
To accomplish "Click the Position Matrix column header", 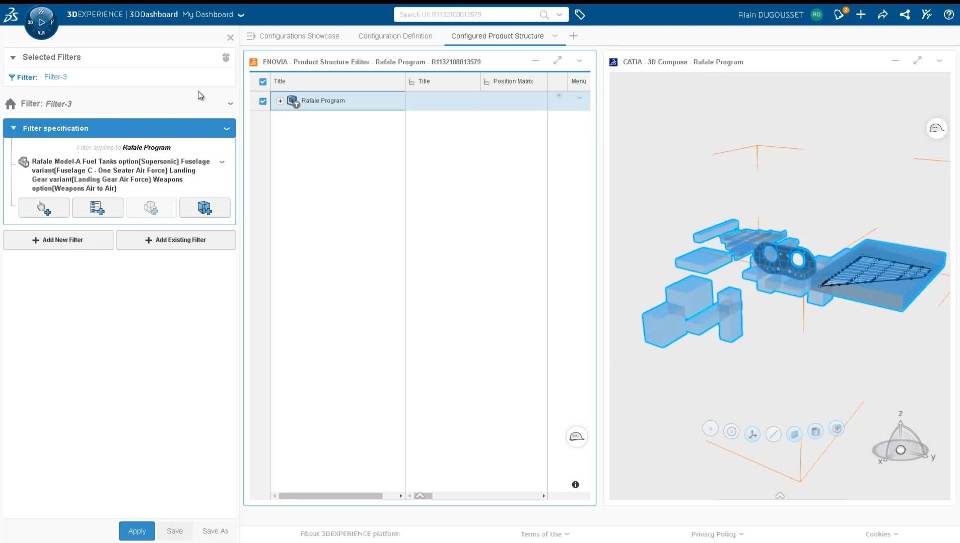I will (x=513, y=81).
